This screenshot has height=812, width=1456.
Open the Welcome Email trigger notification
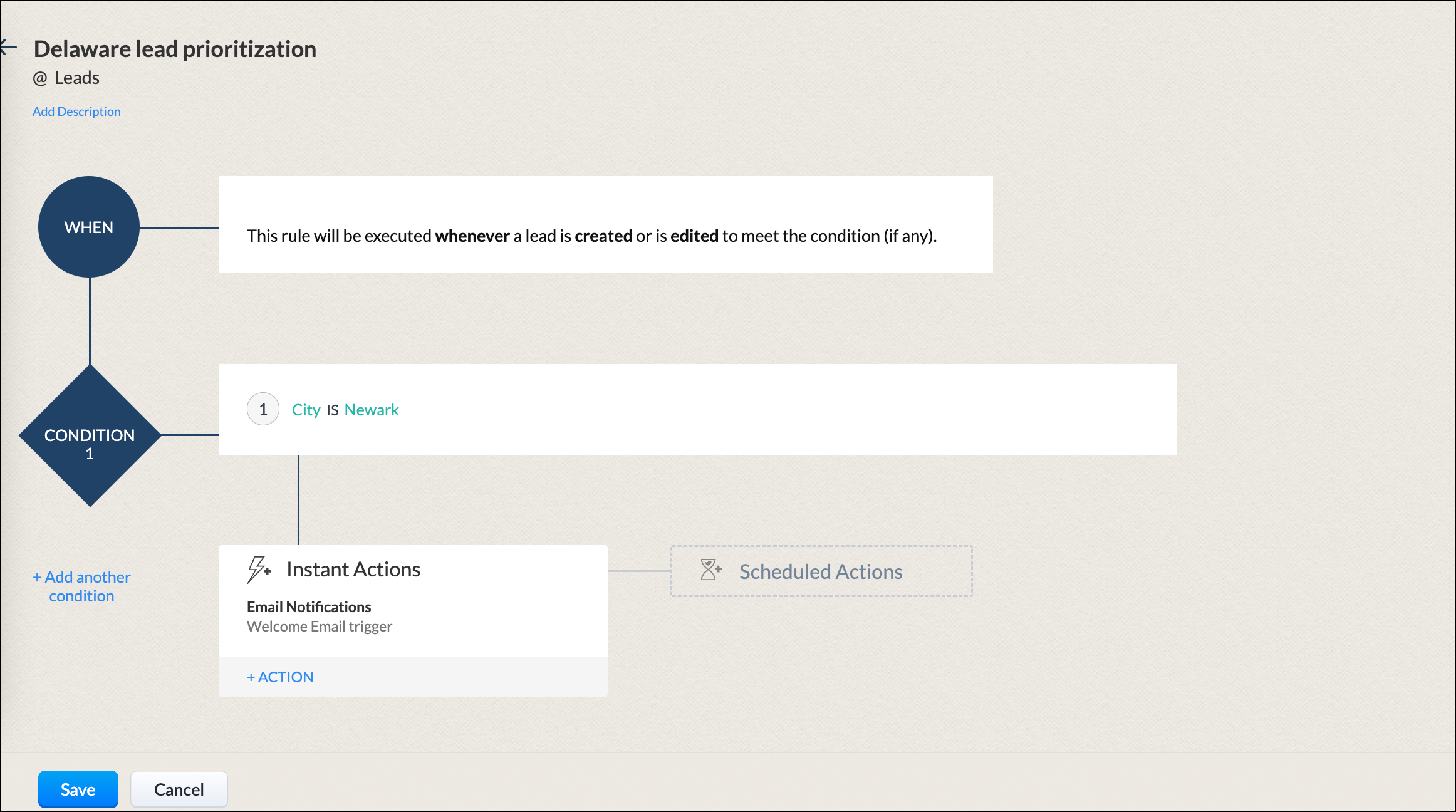tap(319, 627)
